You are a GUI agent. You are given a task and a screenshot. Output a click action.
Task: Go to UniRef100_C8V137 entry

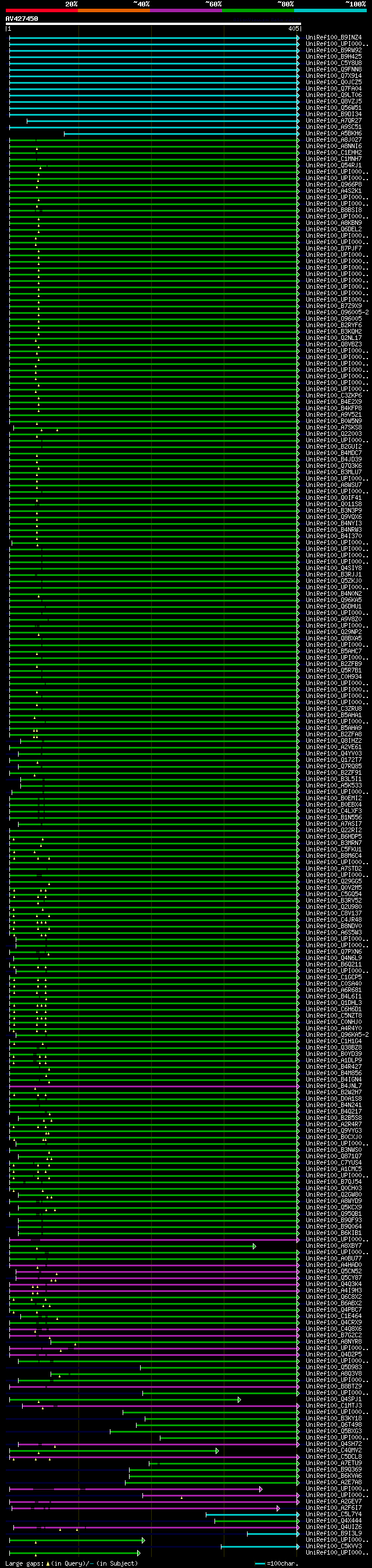pos(334,914)
